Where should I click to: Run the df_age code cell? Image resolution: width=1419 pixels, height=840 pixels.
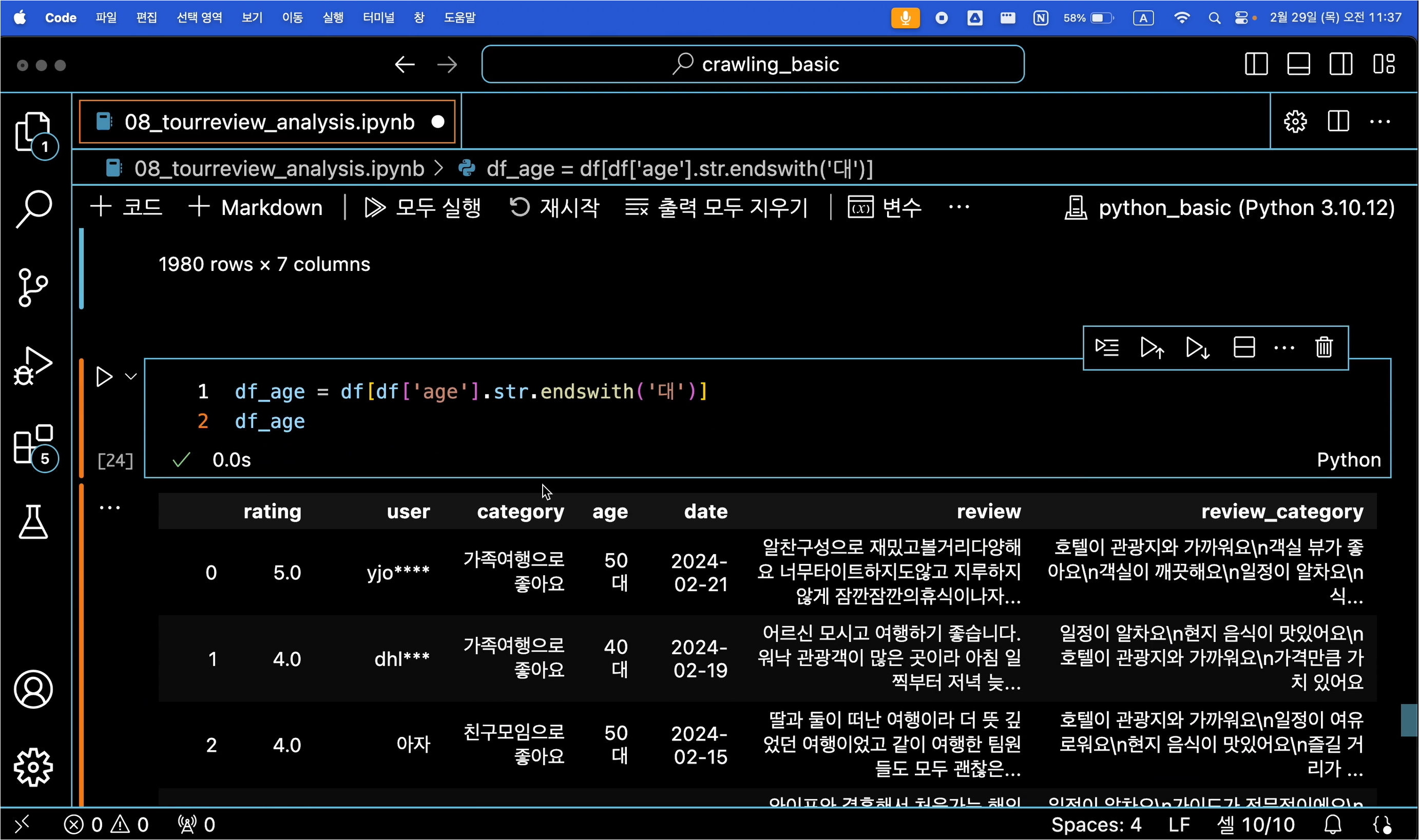[104, 377]
